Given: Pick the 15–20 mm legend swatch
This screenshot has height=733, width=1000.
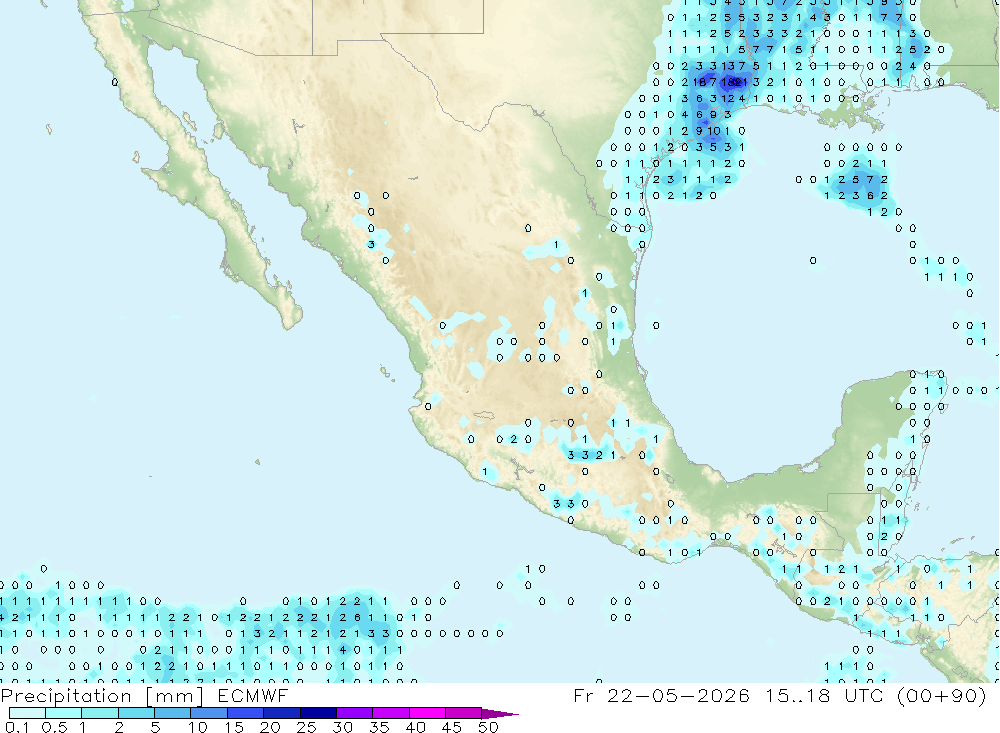Looking at the screenshot, I should coord(246,713).
